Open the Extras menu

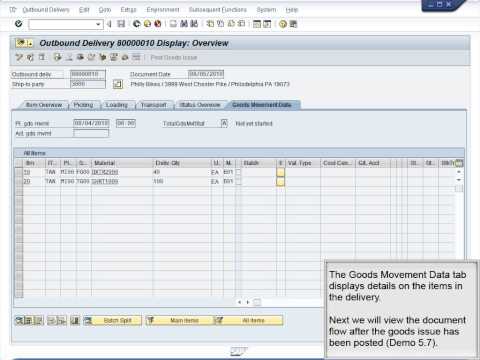128,10
